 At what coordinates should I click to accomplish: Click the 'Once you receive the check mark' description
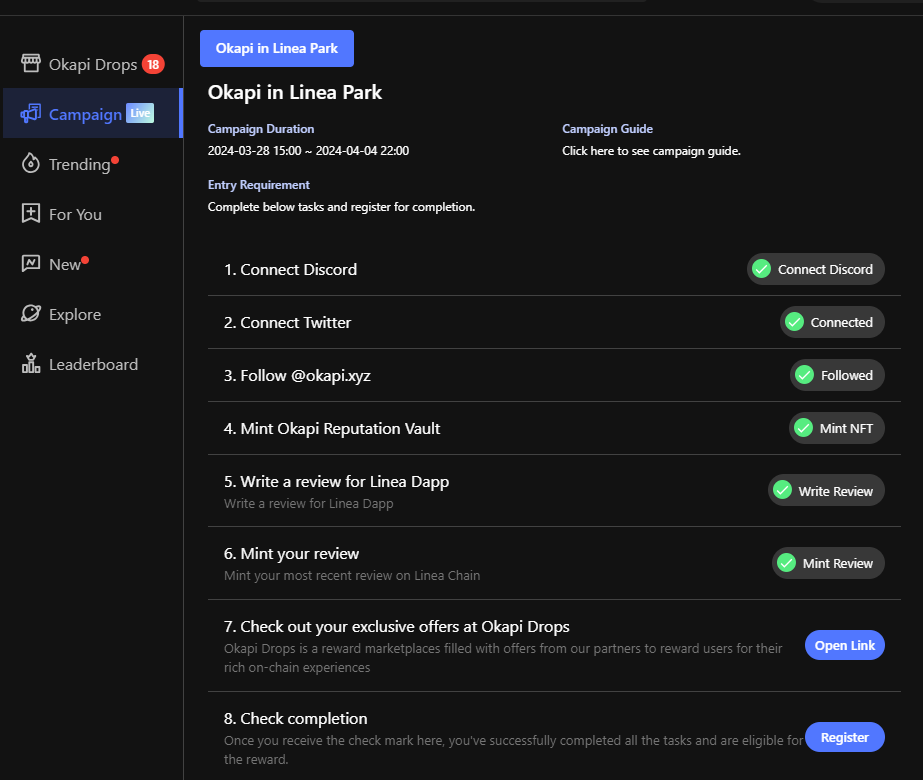click(x=513, y=749)
